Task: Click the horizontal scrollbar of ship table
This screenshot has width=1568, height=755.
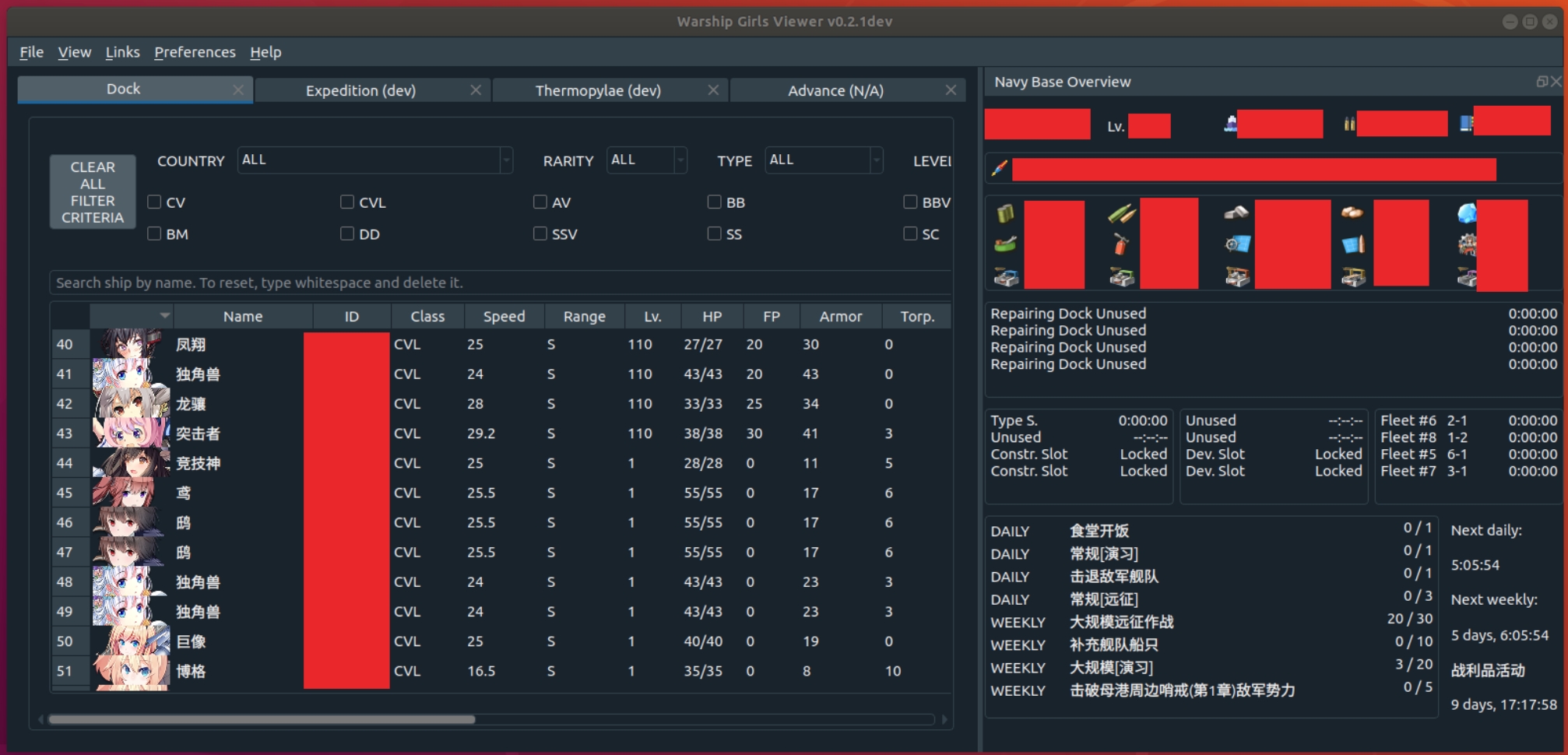Action: coord(262,719)
